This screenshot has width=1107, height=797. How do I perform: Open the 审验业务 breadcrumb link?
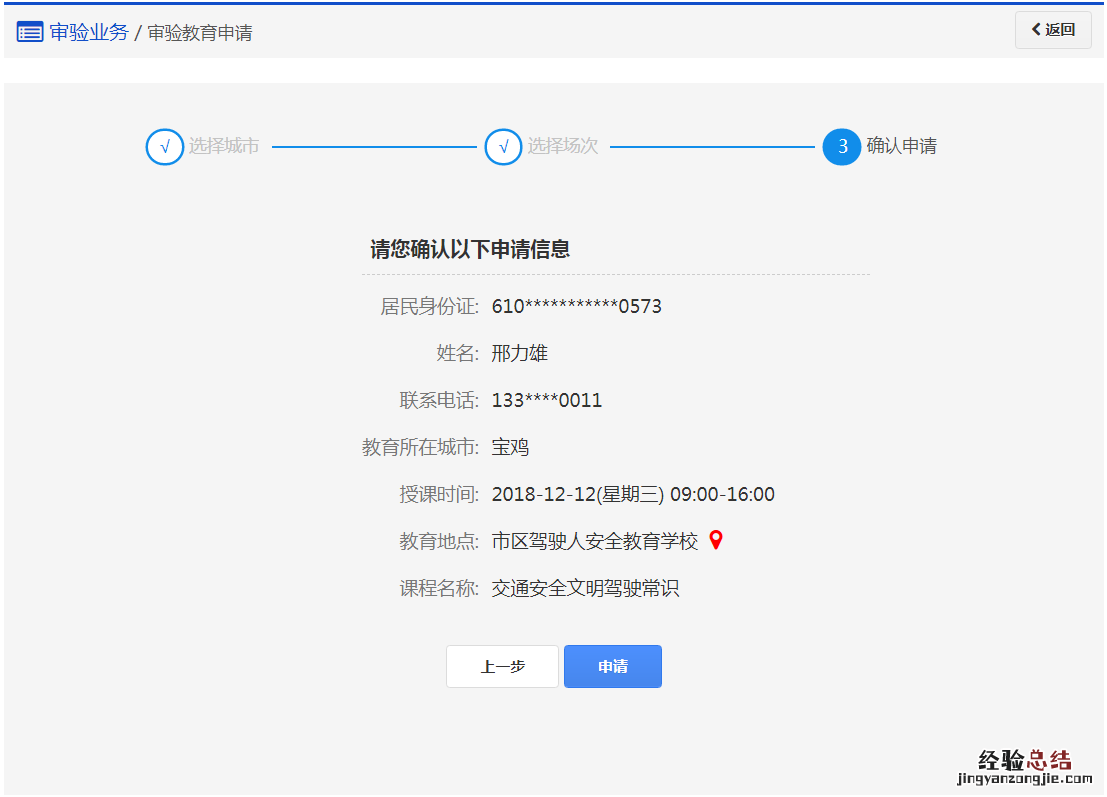[89, 32]
